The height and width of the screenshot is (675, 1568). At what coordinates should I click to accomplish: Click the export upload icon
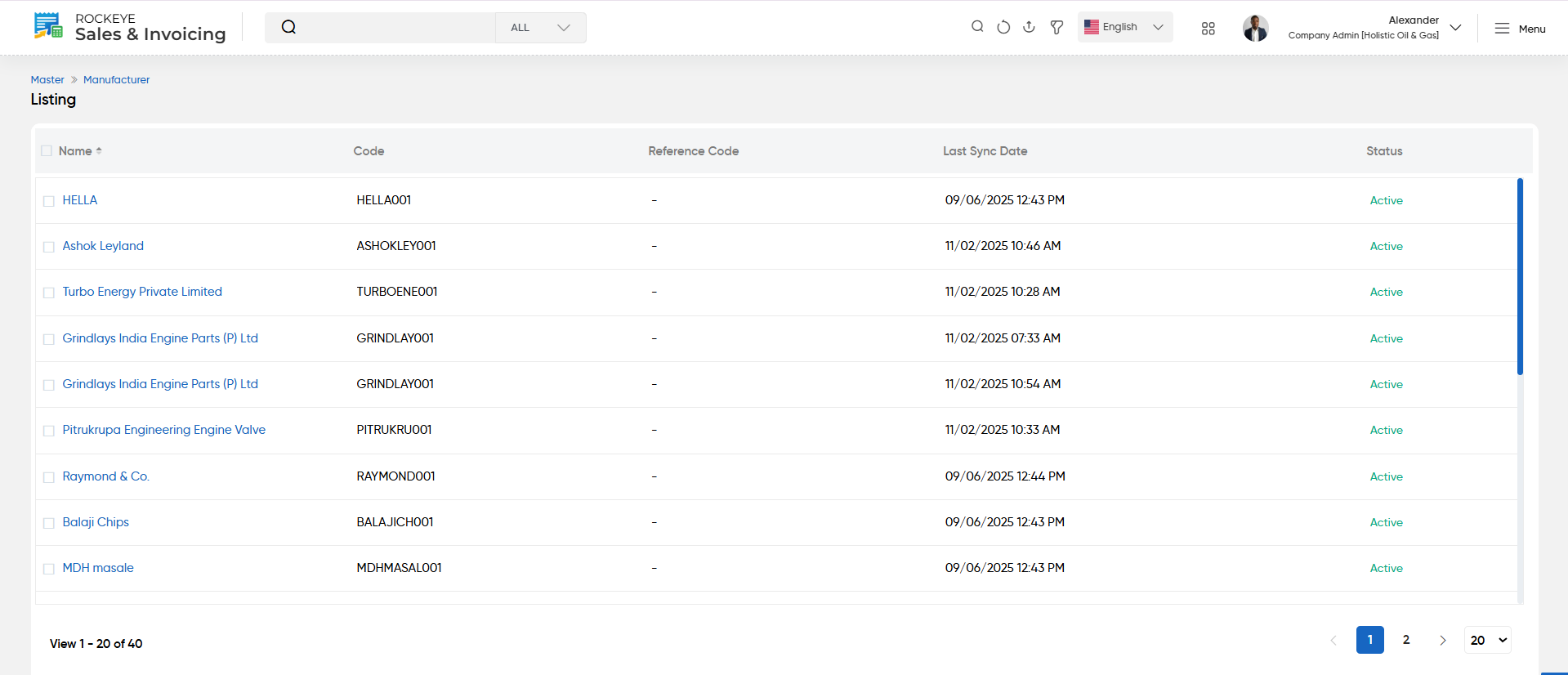coord(1030,27)
